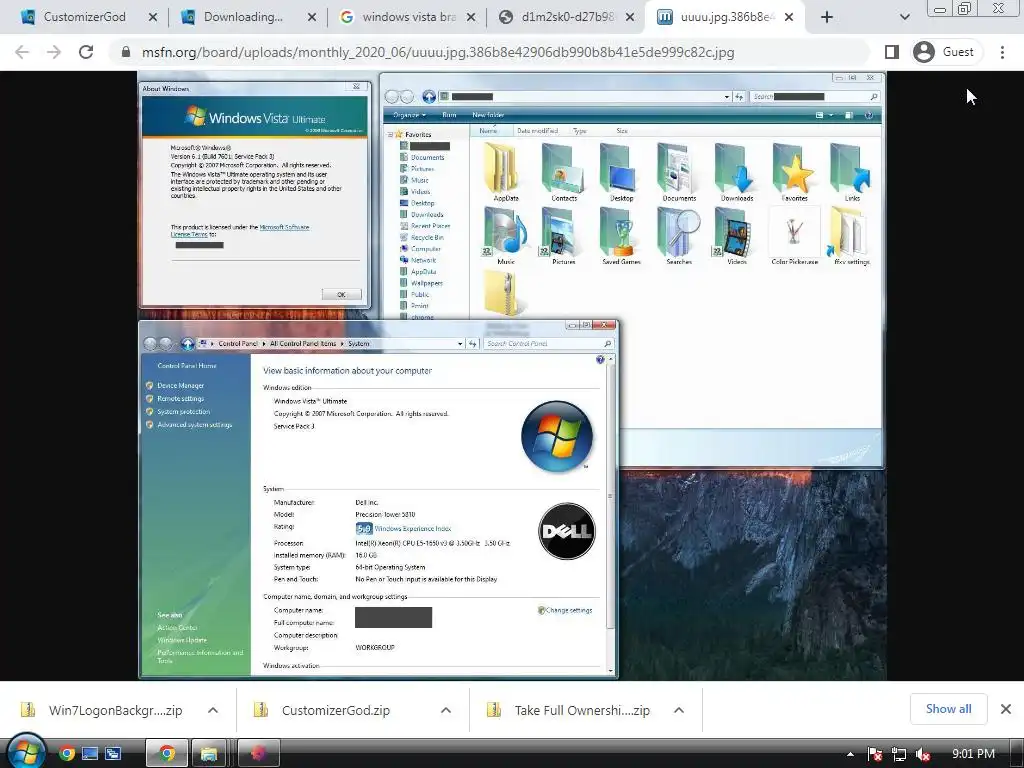Click the Contacts folder in the pictured Explorer
The height and width of the screenshot is (768, 1024).
click(564, 172)
